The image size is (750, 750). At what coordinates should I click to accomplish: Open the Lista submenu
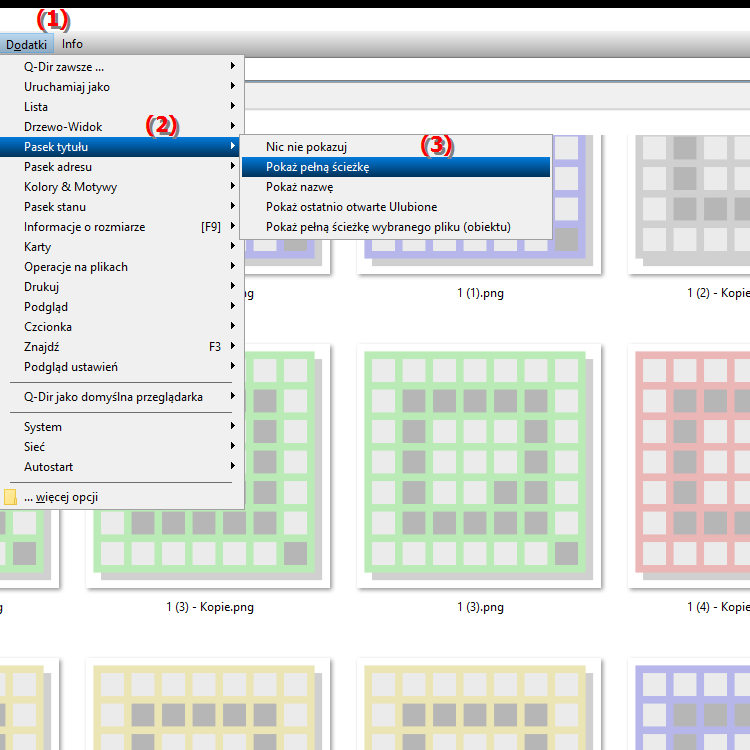click(x=122, y=107)
